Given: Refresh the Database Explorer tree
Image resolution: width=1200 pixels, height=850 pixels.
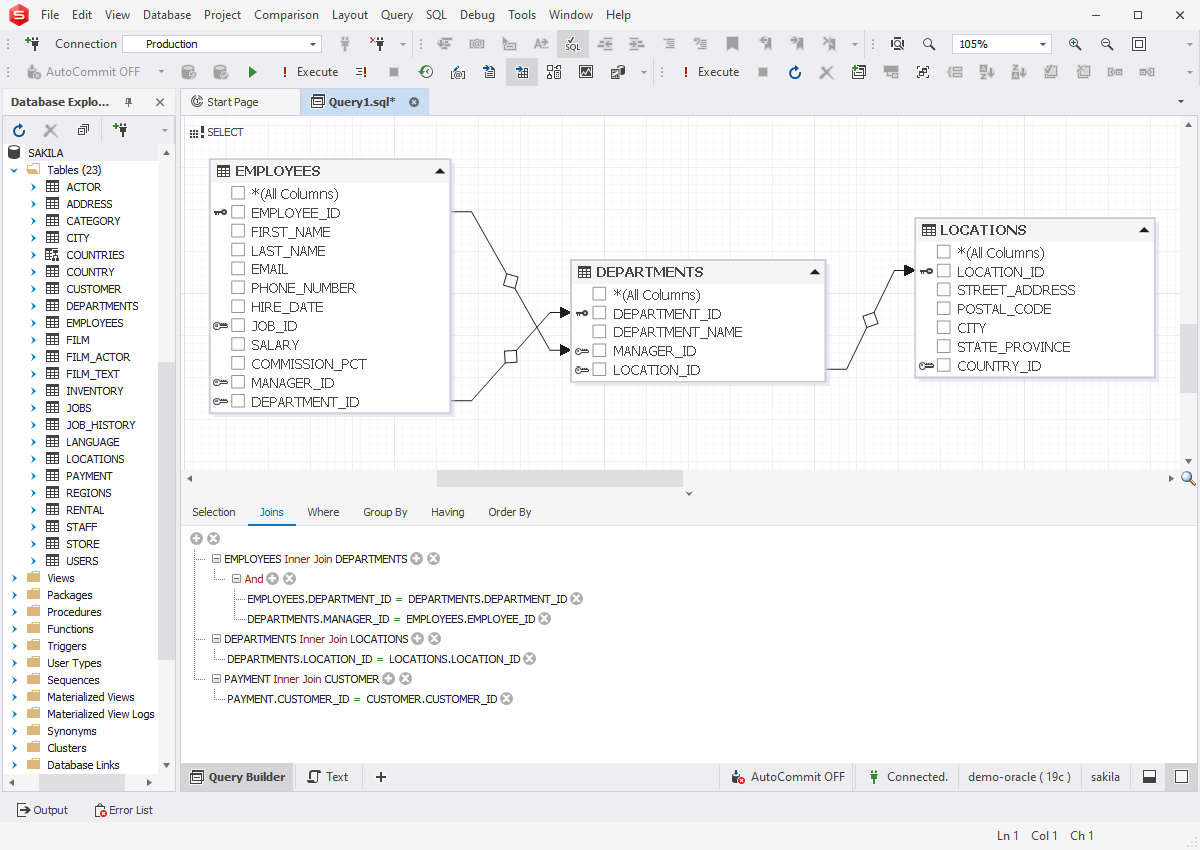Looking at the screenshot, I should [19, 130].
